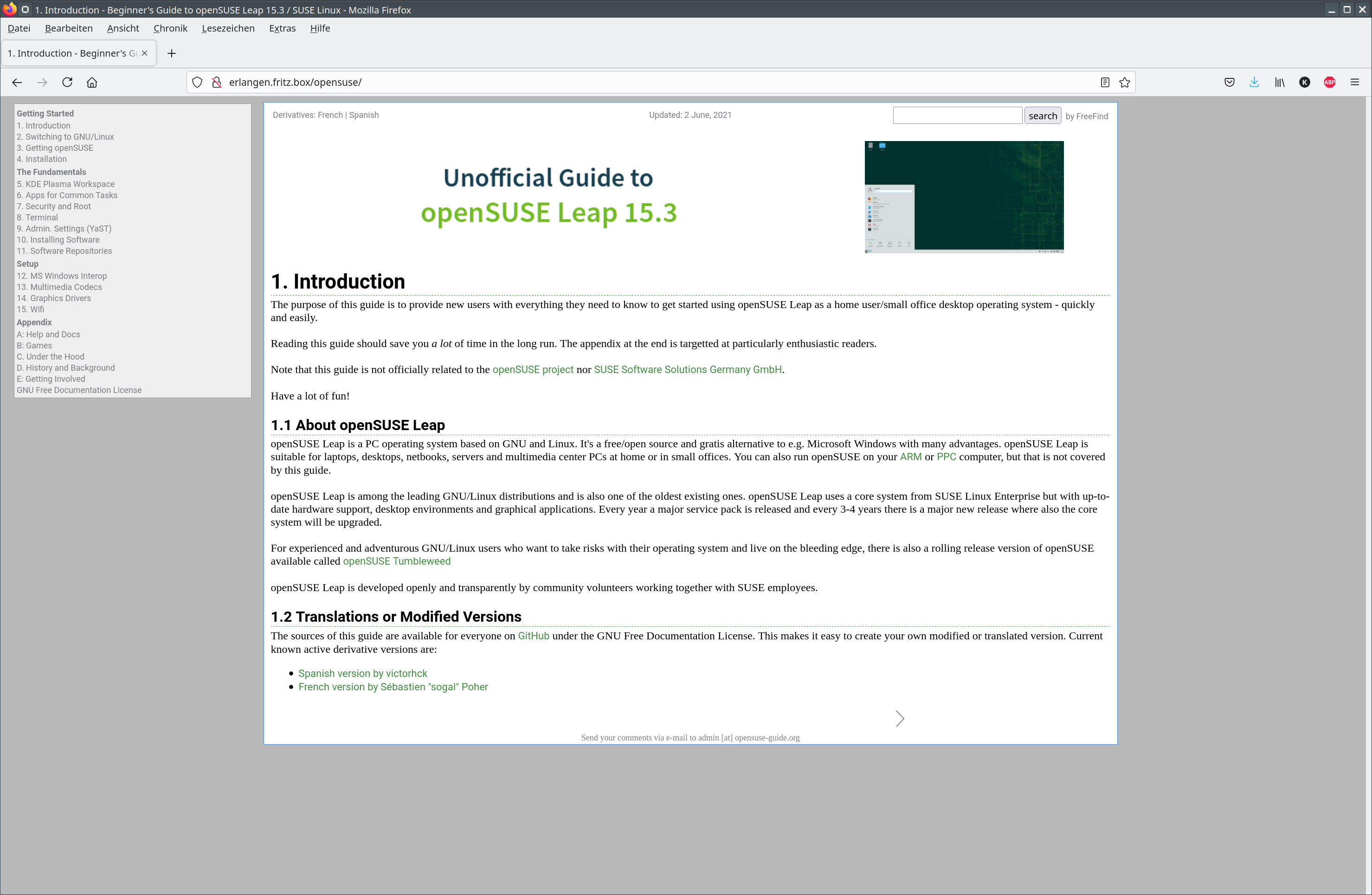Screen dimensions: 1372x895
Task: Open the Chronik menu
Action: 170,28
